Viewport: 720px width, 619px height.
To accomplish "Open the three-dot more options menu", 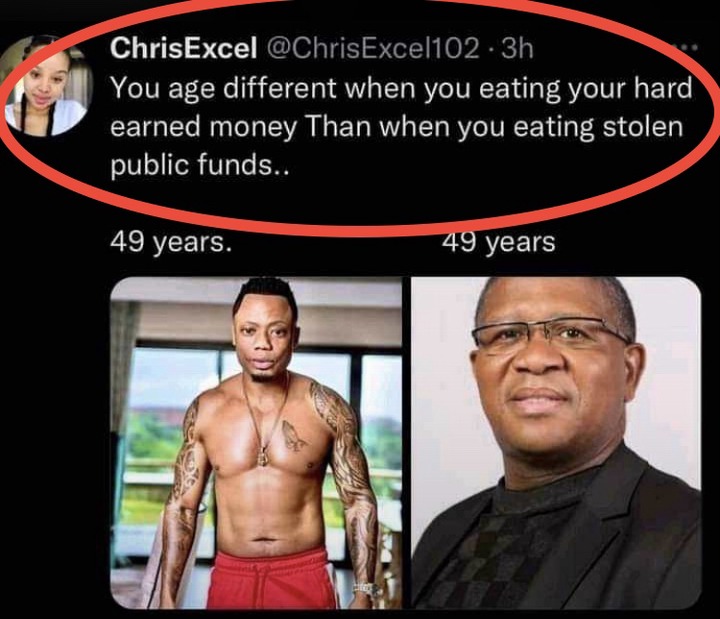I will [x=687, y=47].
